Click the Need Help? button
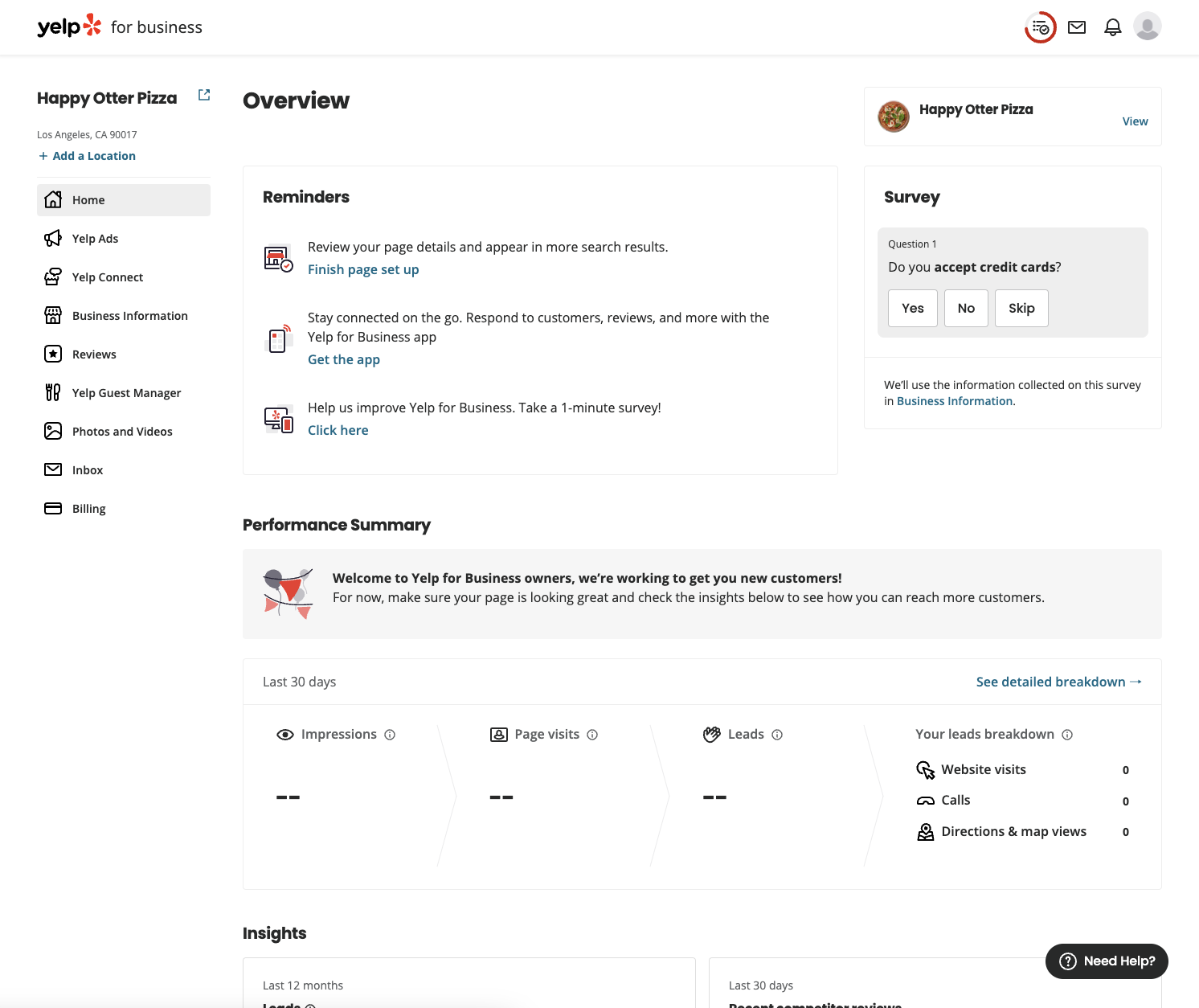Viewport: 1199px width, 1008px height. 1107,961
